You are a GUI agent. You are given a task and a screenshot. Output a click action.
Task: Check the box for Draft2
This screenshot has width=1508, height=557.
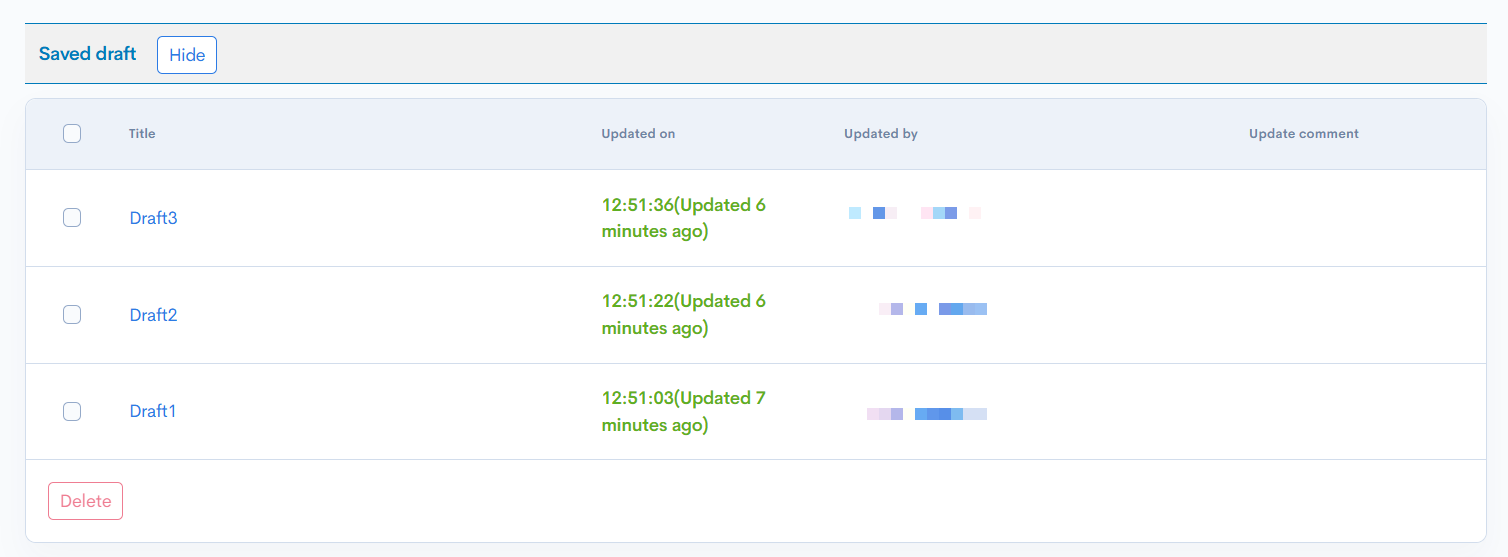pos(72,314)
